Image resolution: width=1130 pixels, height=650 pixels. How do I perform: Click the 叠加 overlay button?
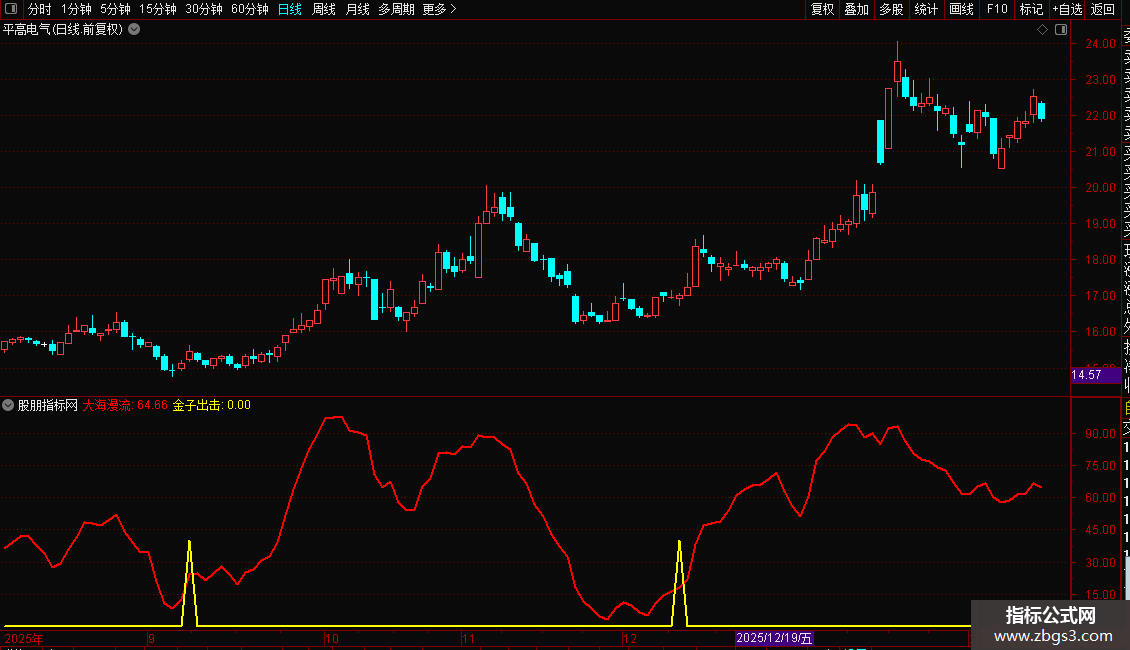(857, 9)
